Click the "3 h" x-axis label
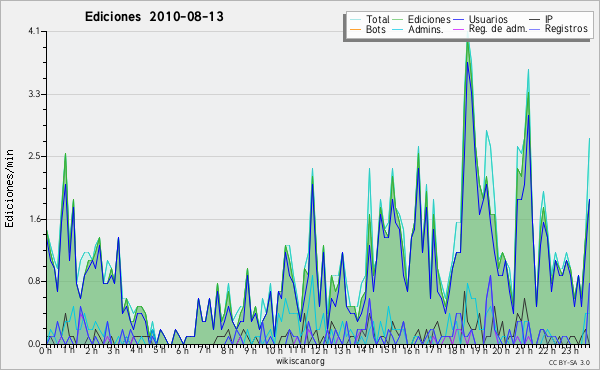This screenshot has height=370, width=600. [114, 351]
